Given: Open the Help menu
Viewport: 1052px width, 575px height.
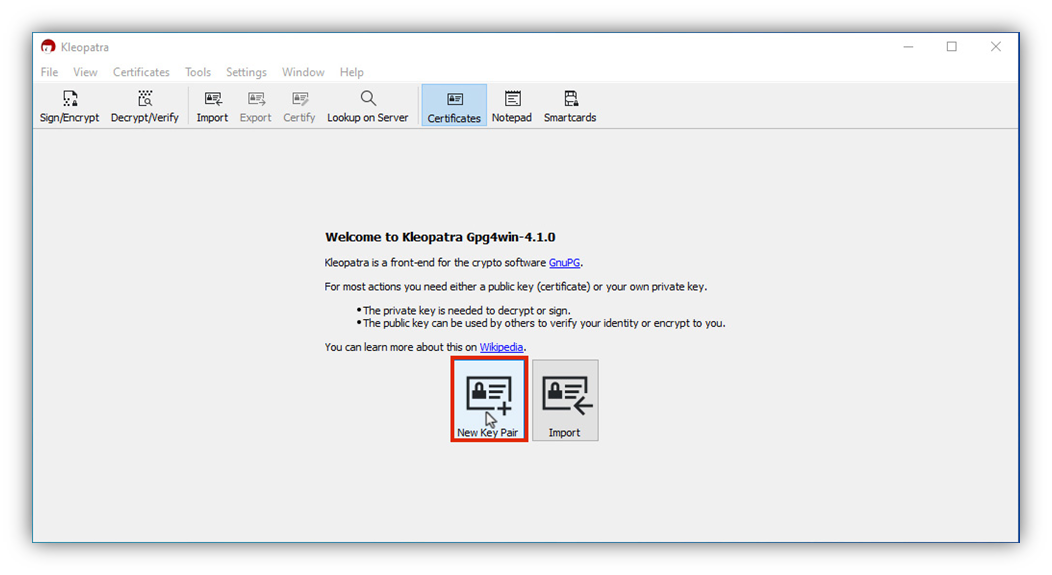Looking at the screenshot, I should point(352,72).
